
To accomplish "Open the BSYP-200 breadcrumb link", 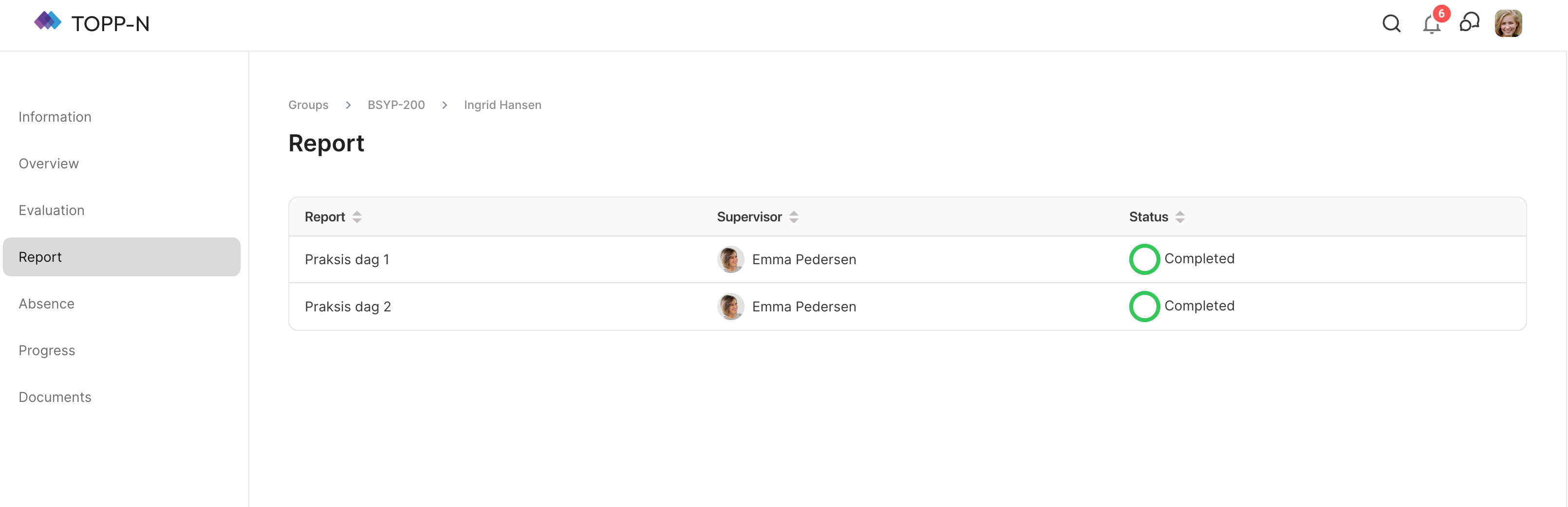I will (x=396, y=105).
